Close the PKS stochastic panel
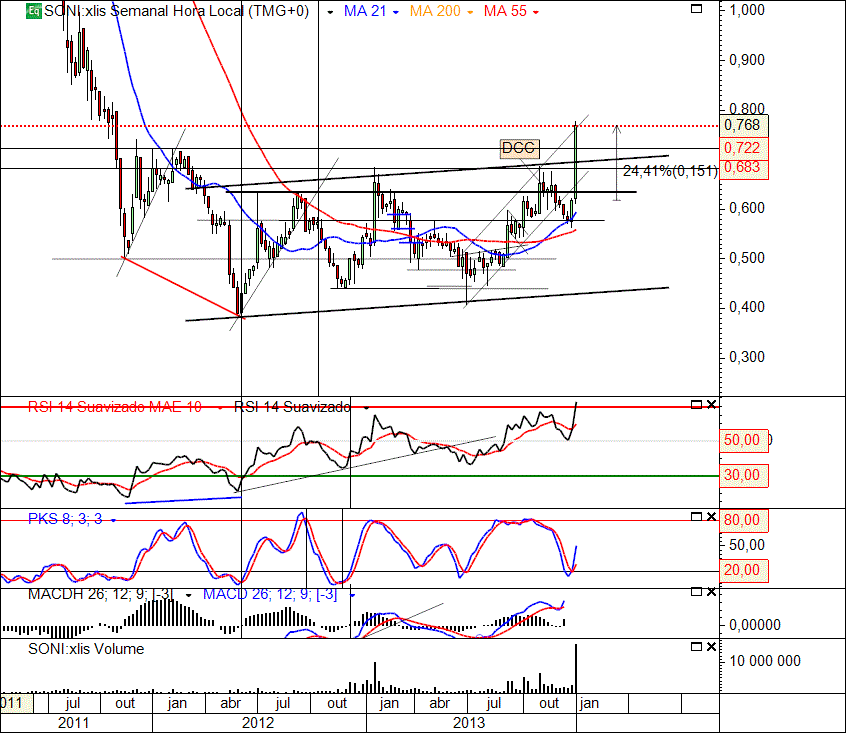The image size is (846, 733). (712, 517)
